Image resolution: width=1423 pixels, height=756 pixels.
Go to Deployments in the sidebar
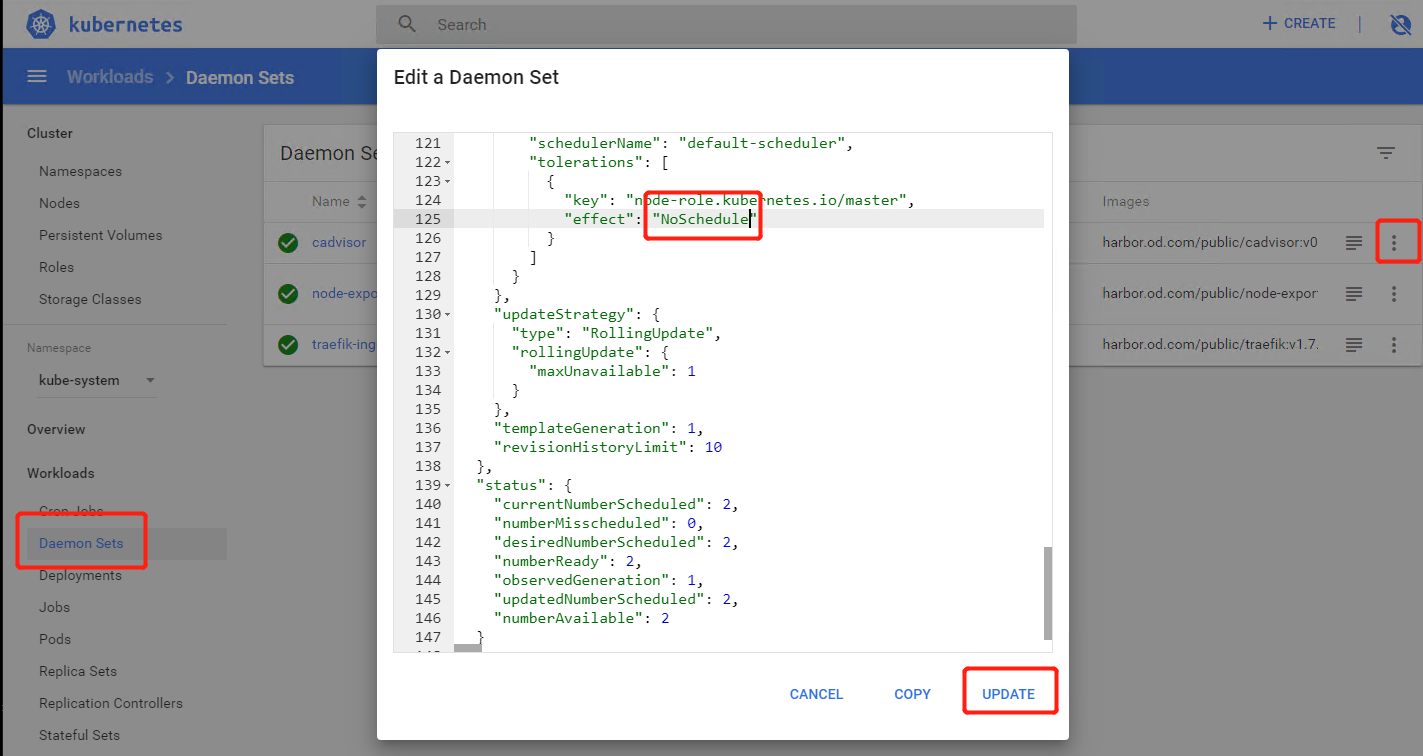(80, 576)
